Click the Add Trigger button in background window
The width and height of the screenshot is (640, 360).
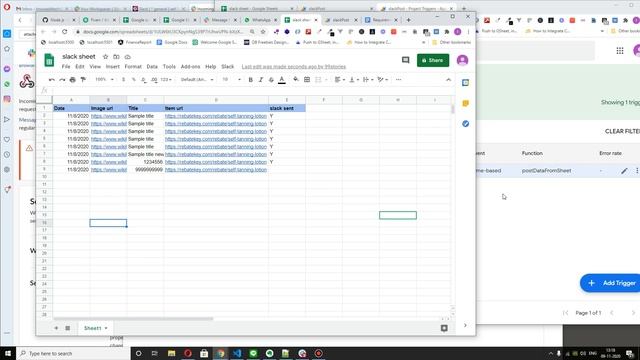click(611, 283)
